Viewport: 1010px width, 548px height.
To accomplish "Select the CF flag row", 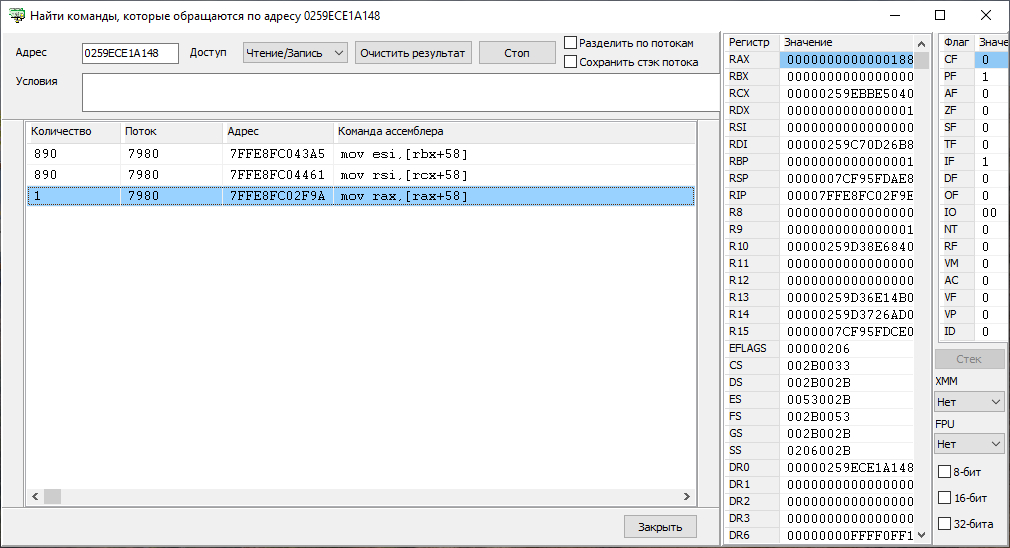I will (x=973, y=59).
